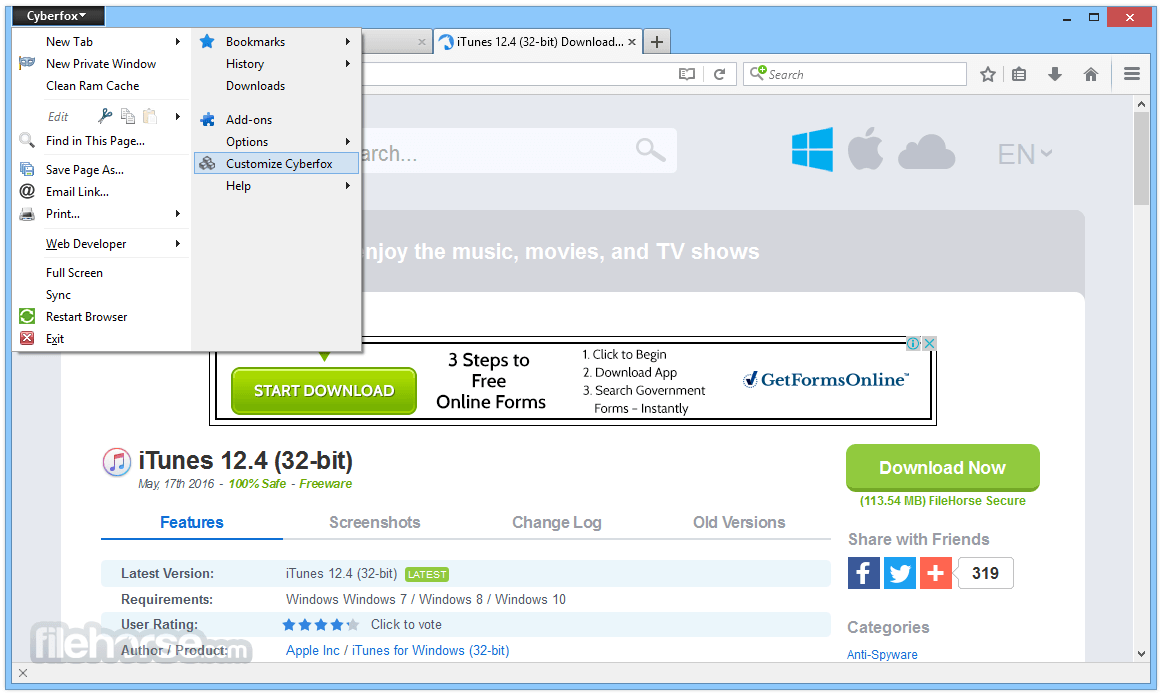Open a new tab with plus button
Image resolution: width=1162 pixels, height=694 pixels.
pyautogui.click(x=657, y=42)
